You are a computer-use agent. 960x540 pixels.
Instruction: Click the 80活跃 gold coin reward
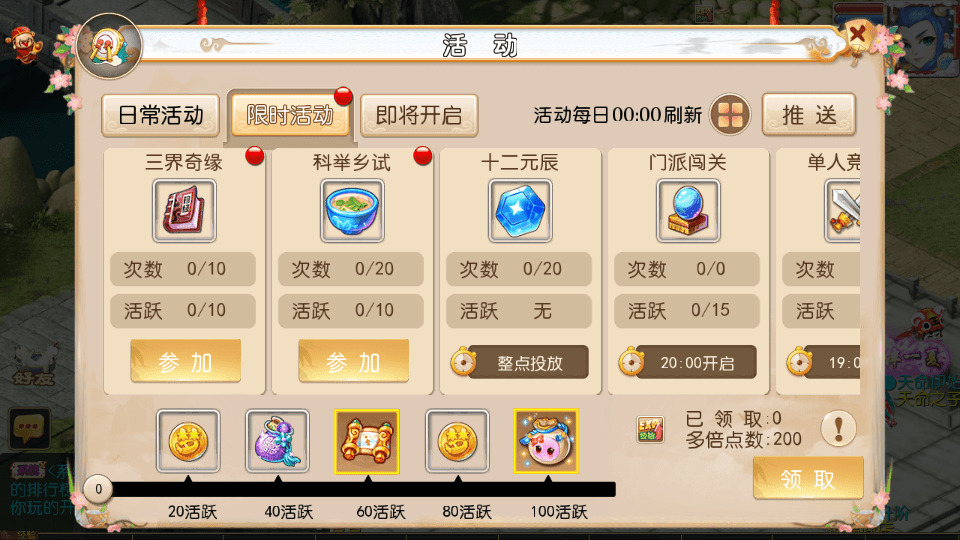pos(457,441)
